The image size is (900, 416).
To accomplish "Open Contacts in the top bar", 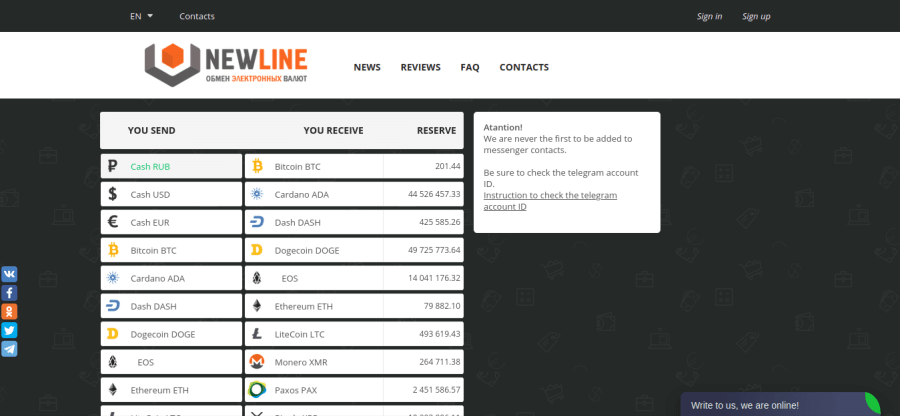I will [x=197, y=16].
